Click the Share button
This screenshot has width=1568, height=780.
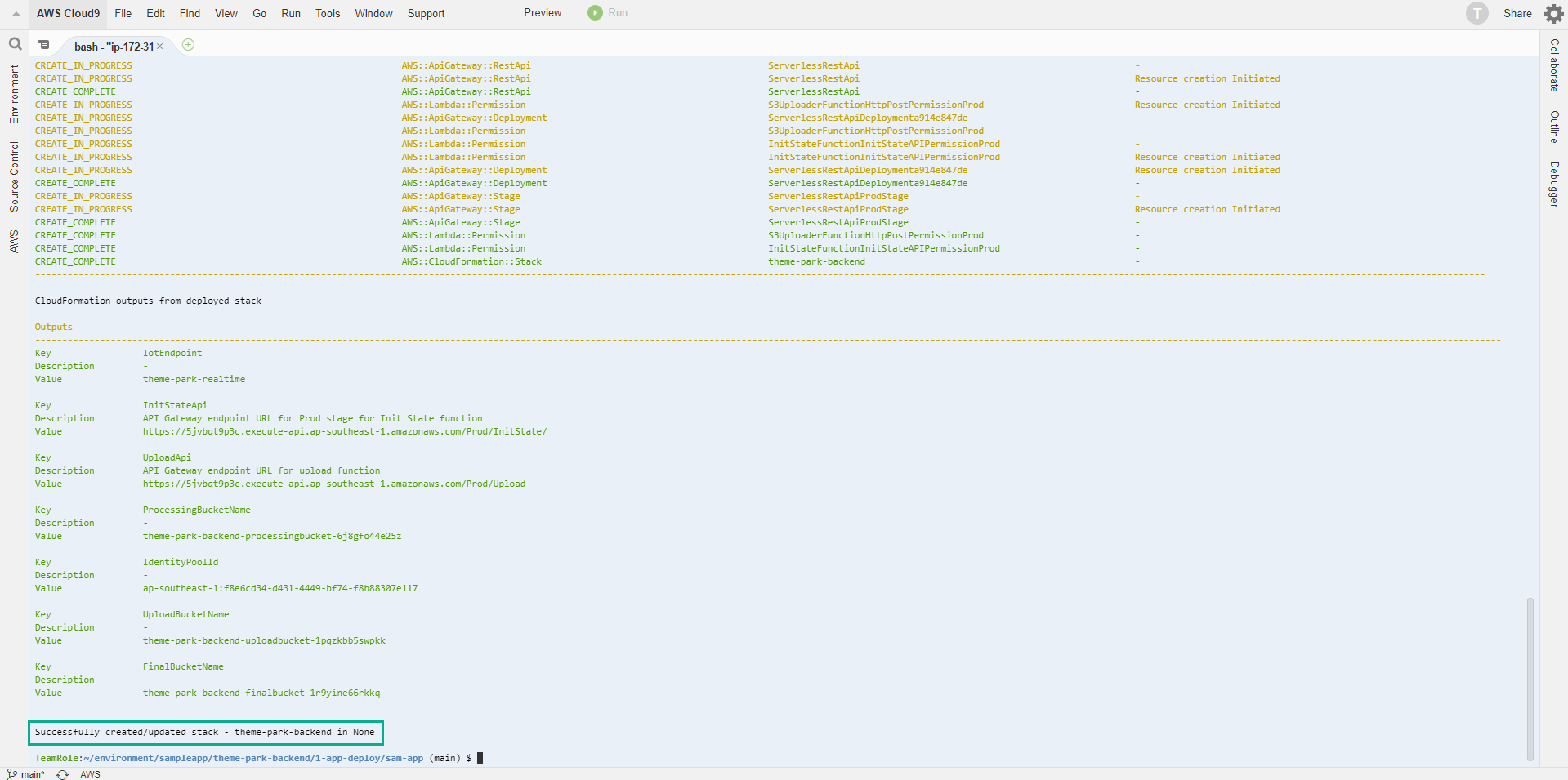[1517, 13]
